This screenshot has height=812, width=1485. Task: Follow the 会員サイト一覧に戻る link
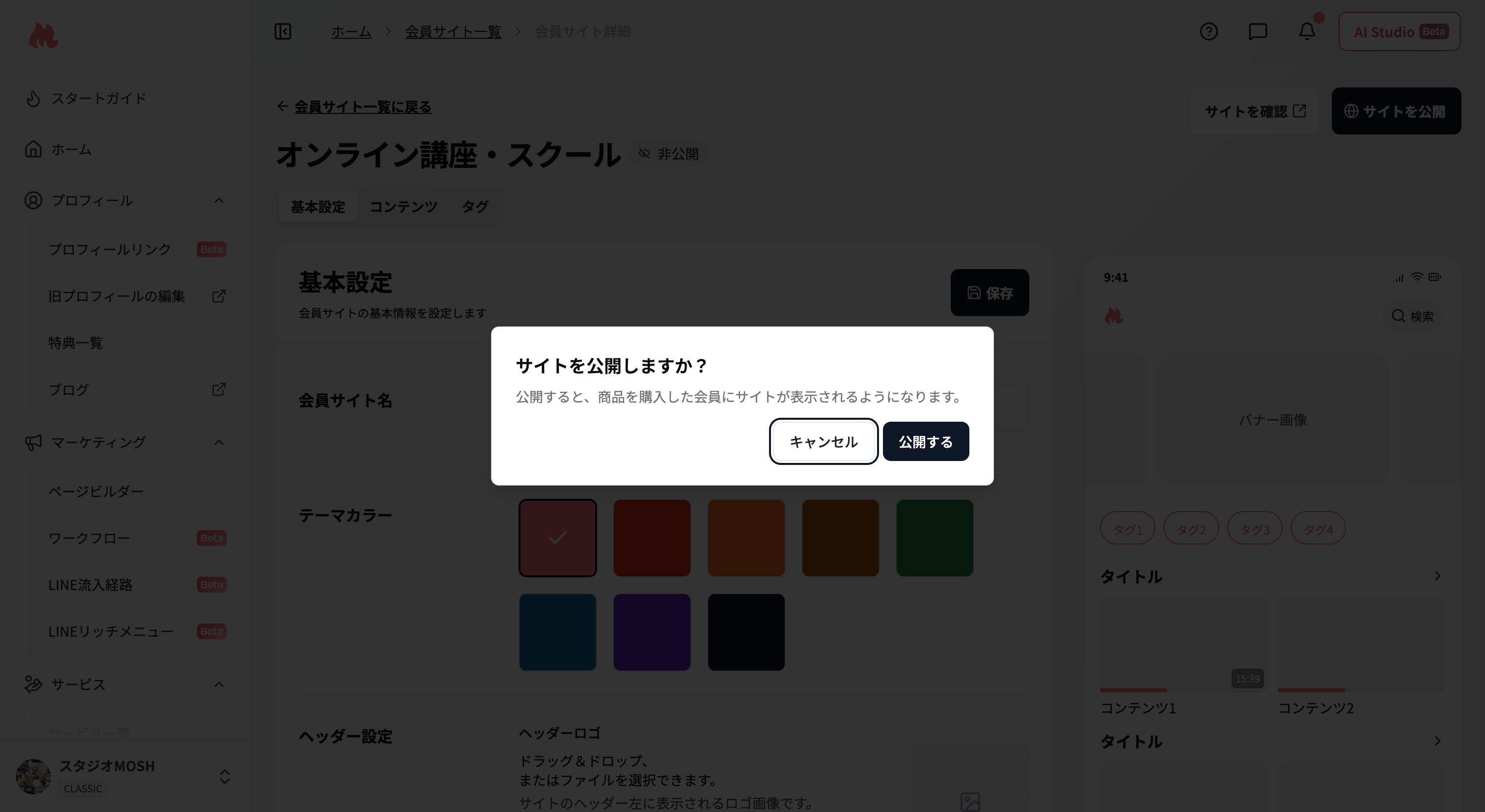(x=362, y=107)
